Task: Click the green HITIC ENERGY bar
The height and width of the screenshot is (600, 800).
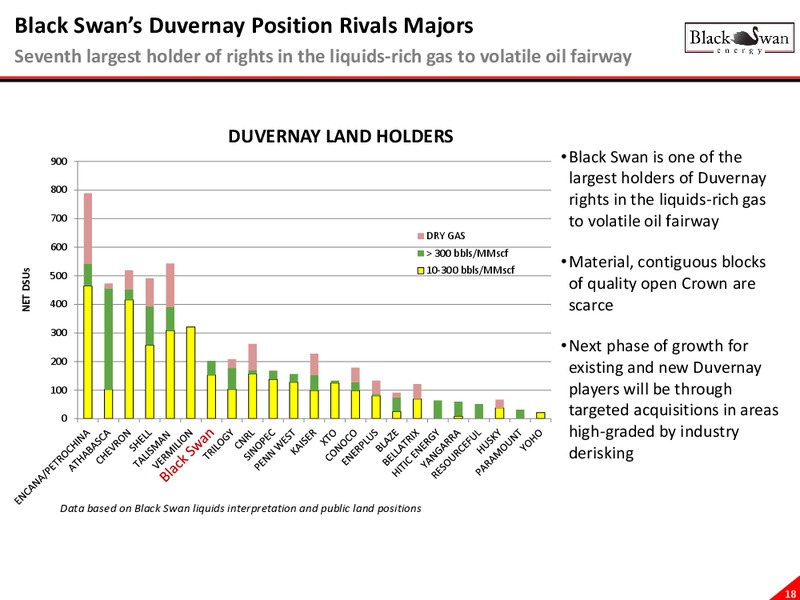Action: click(x=438, y=410)
